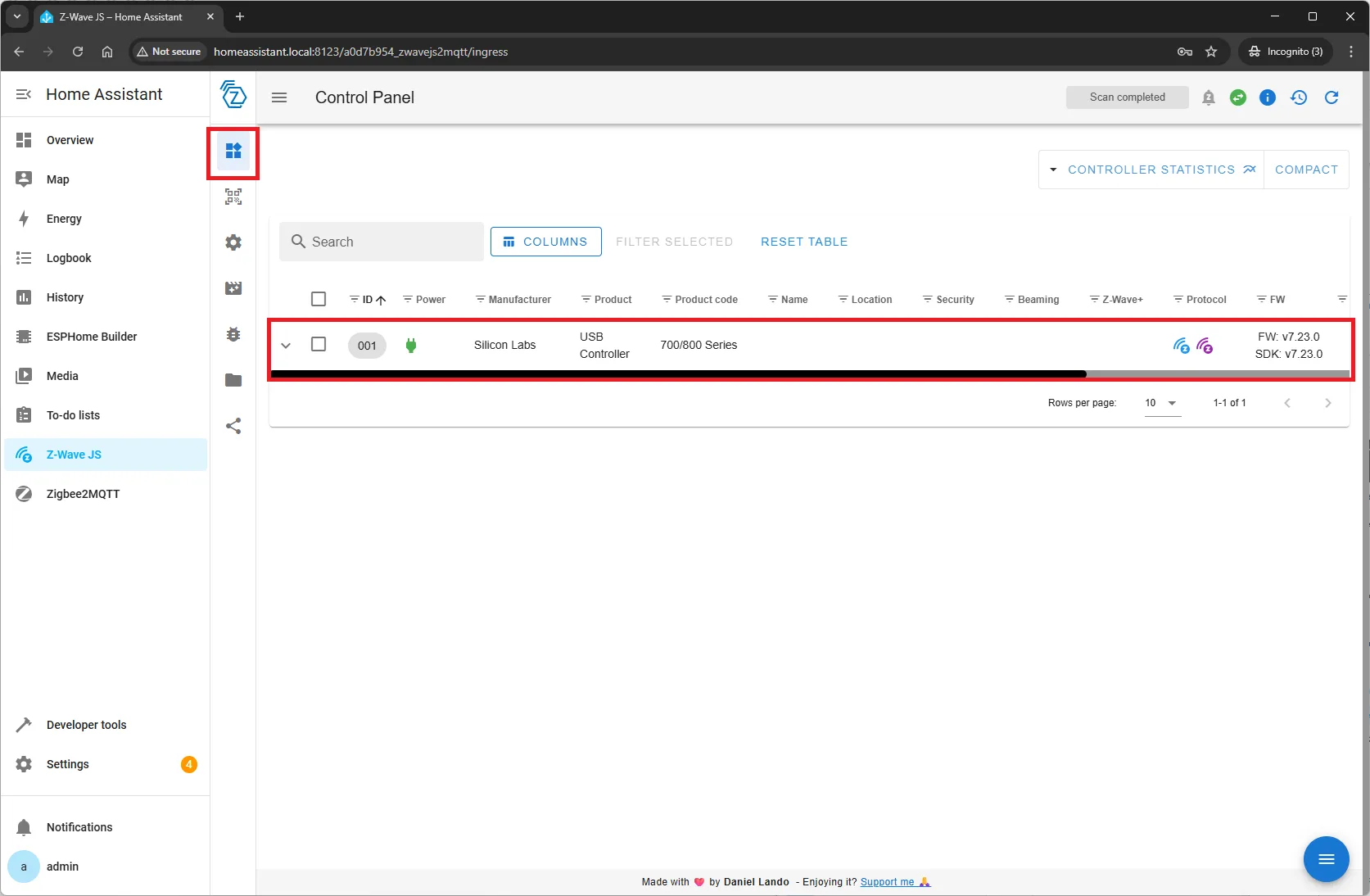Screen dimensions: 1370x896
Task: Click the table's horizontal scrollbar
Action: [678, 374]
